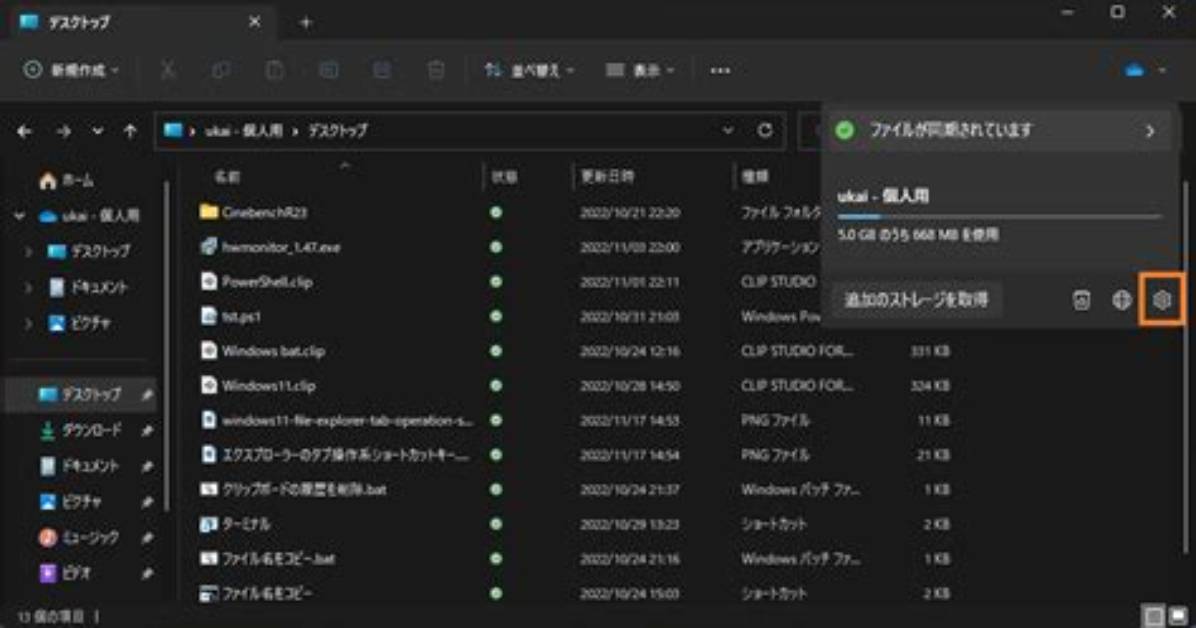Image resolution: width=1196 pixels, height=628 pixels.
Task: Select the tst.ps1 script icon
Action: click(208, 315)
